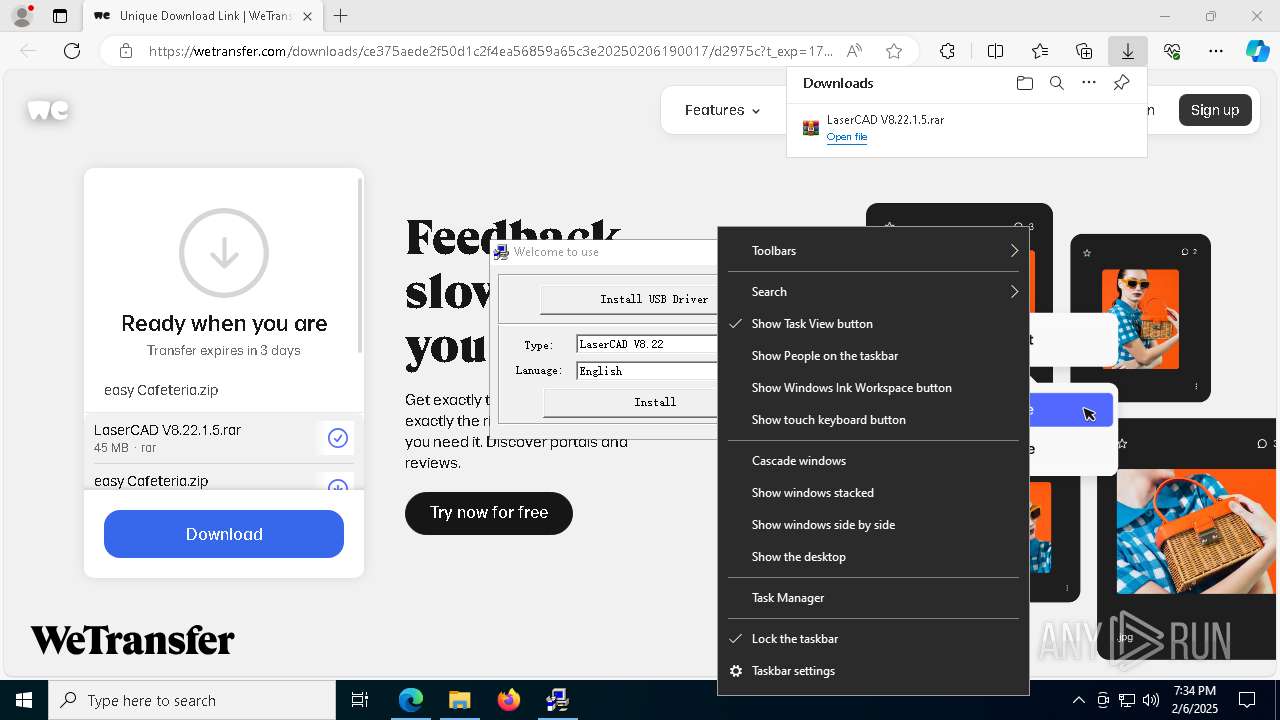
Task: Refresh the WeTransfer page
Action: 72,51
